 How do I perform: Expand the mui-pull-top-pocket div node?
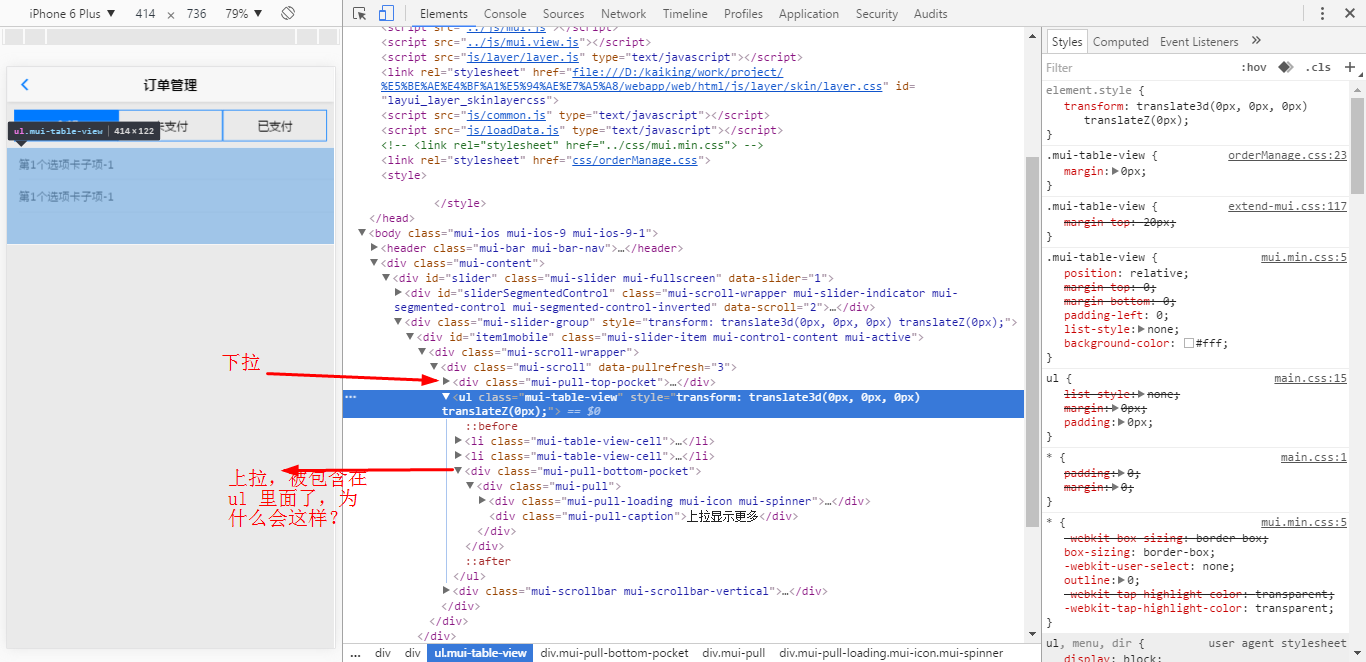pos(447,382)
